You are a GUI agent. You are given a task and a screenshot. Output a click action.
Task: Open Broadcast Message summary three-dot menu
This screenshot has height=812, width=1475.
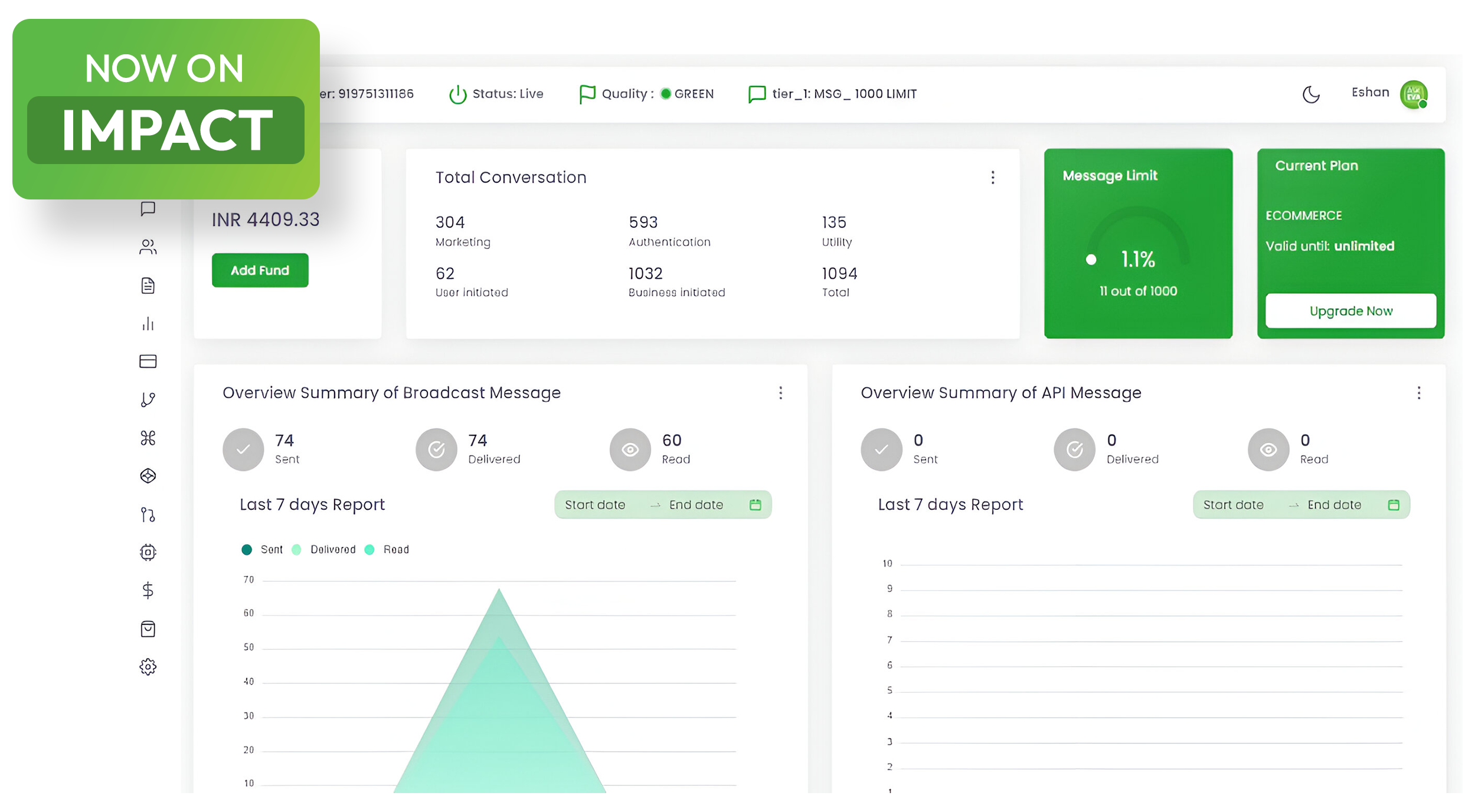(780, 393)
